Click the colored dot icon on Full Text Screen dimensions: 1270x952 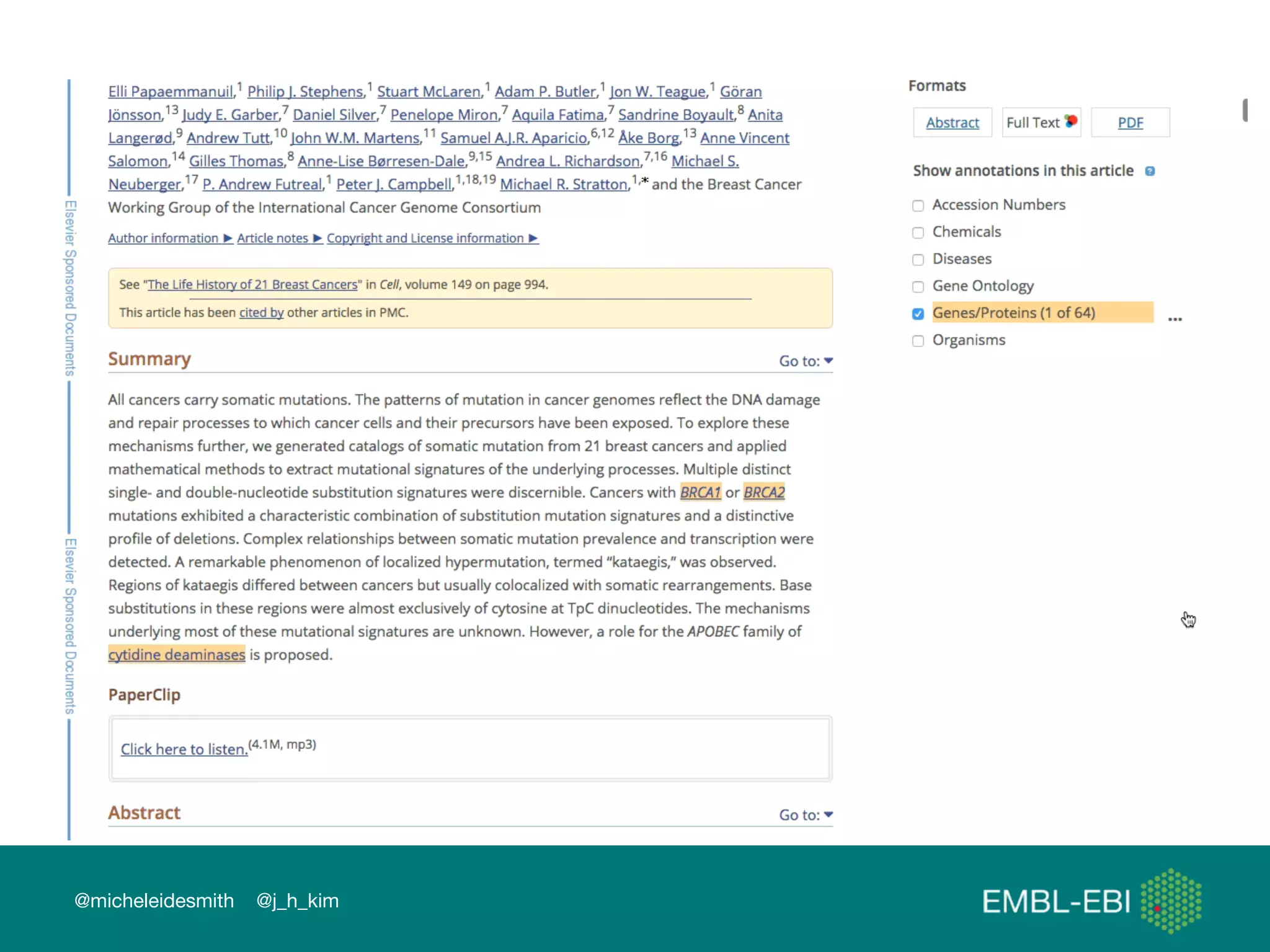click(1071, 121)
